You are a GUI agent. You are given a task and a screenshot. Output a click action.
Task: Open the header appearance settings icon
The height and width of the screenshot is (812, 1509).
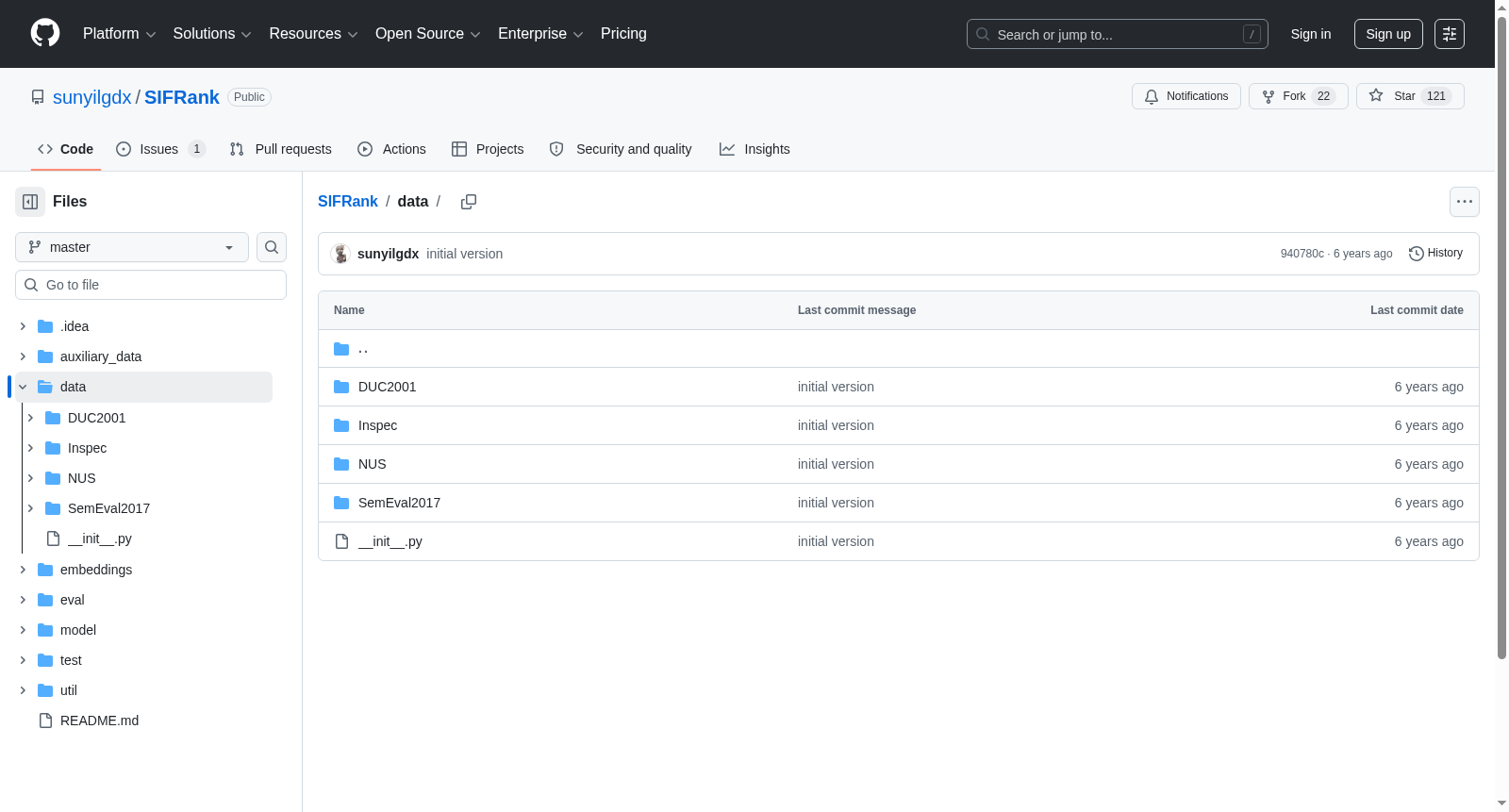[x=1450, y=34]
